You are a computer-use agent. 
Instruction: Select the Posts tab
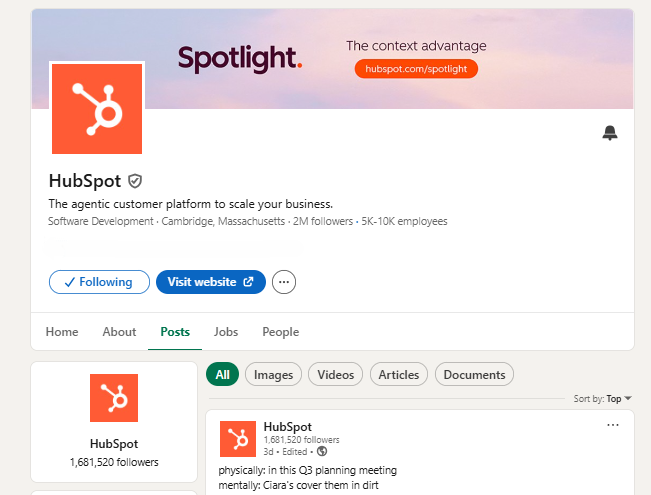click(x=175, y=332)
